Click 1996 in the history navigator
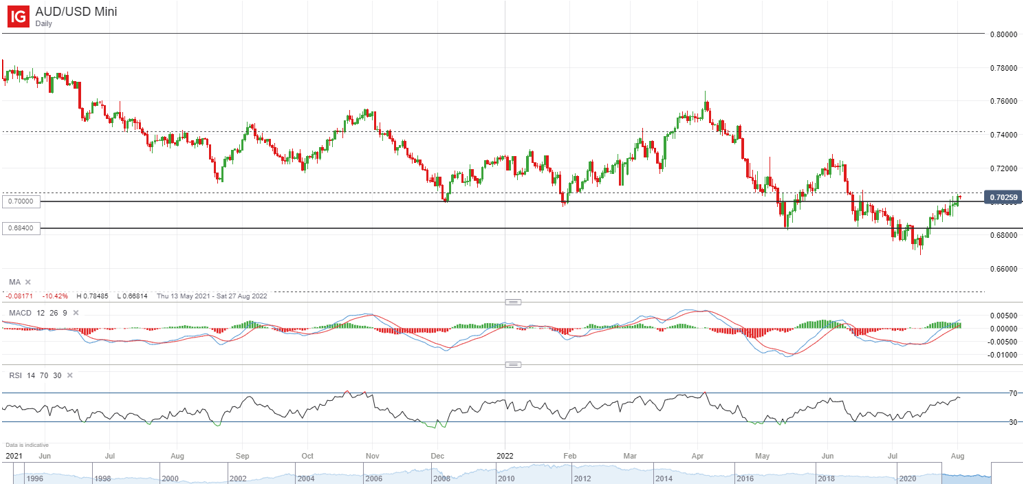The width and height of the screenshot is (1023, 491). click(x=35, y=478)
